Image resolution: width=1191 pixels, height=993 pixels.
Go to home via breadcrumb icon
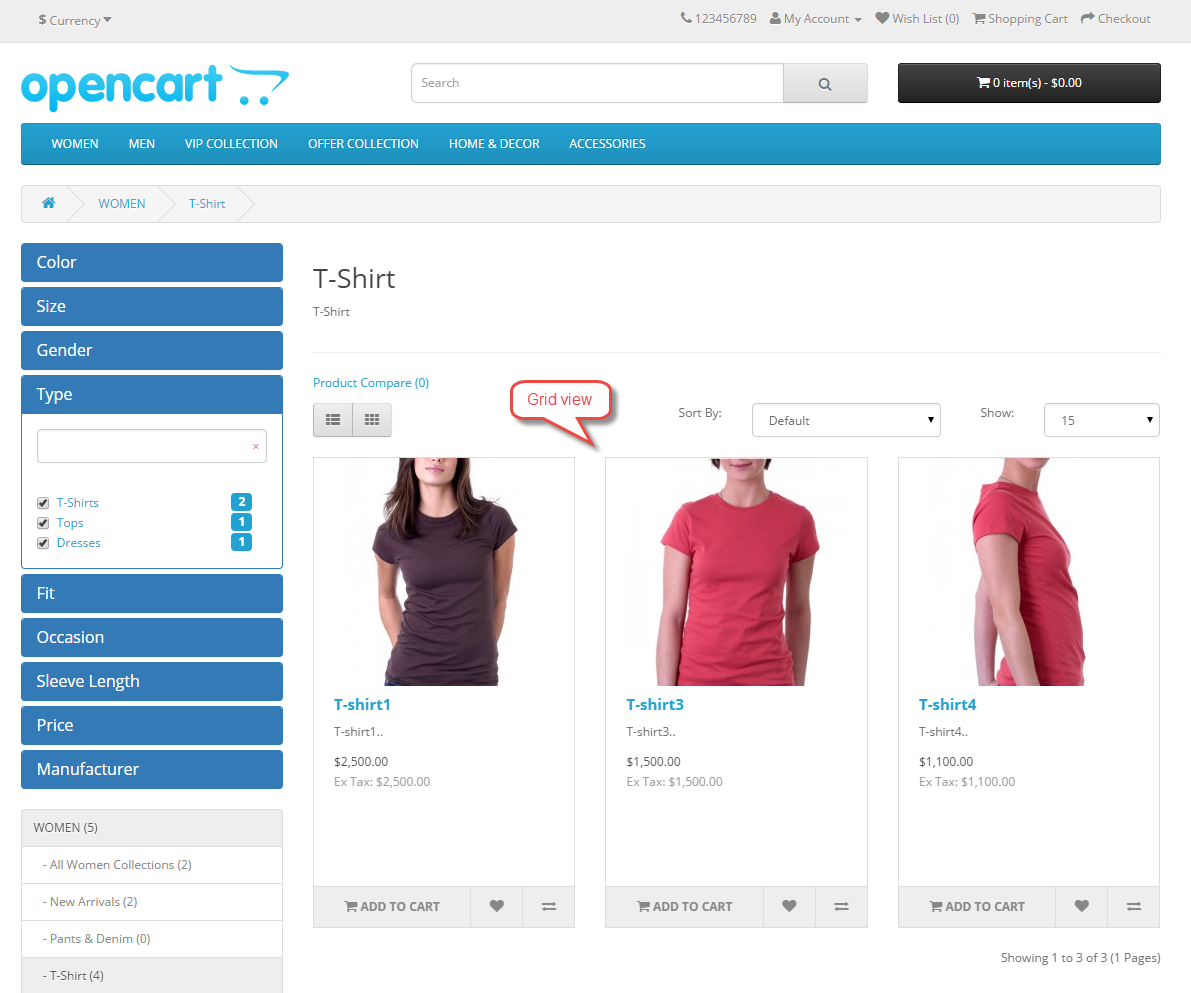[x=49, y=203]
